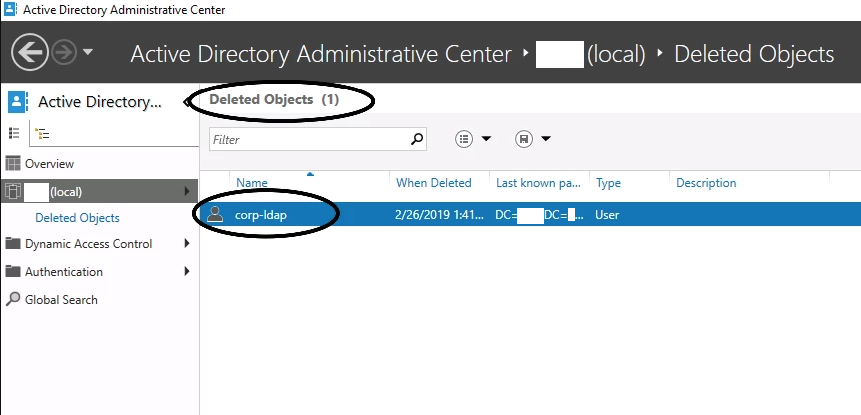Screen dimensions: 861x415
Task: Expand Authentication submenu arrow
Action: tap(187, 271)
